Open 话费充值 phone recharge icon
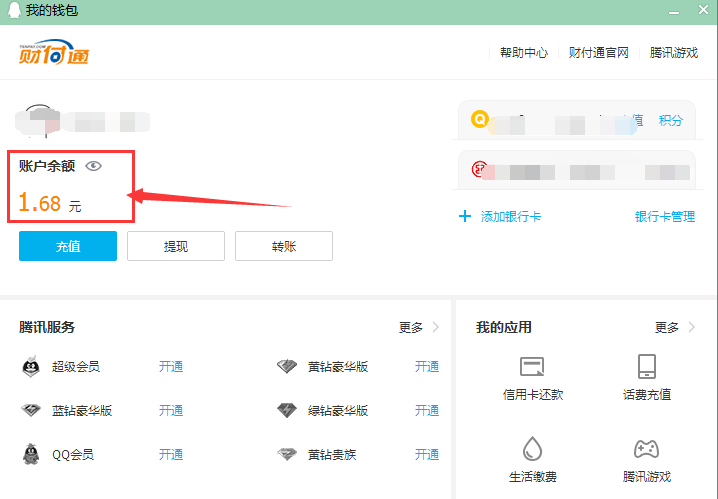Image resolution: width=718 pixels, height=499 pixels. coord(647,366)
